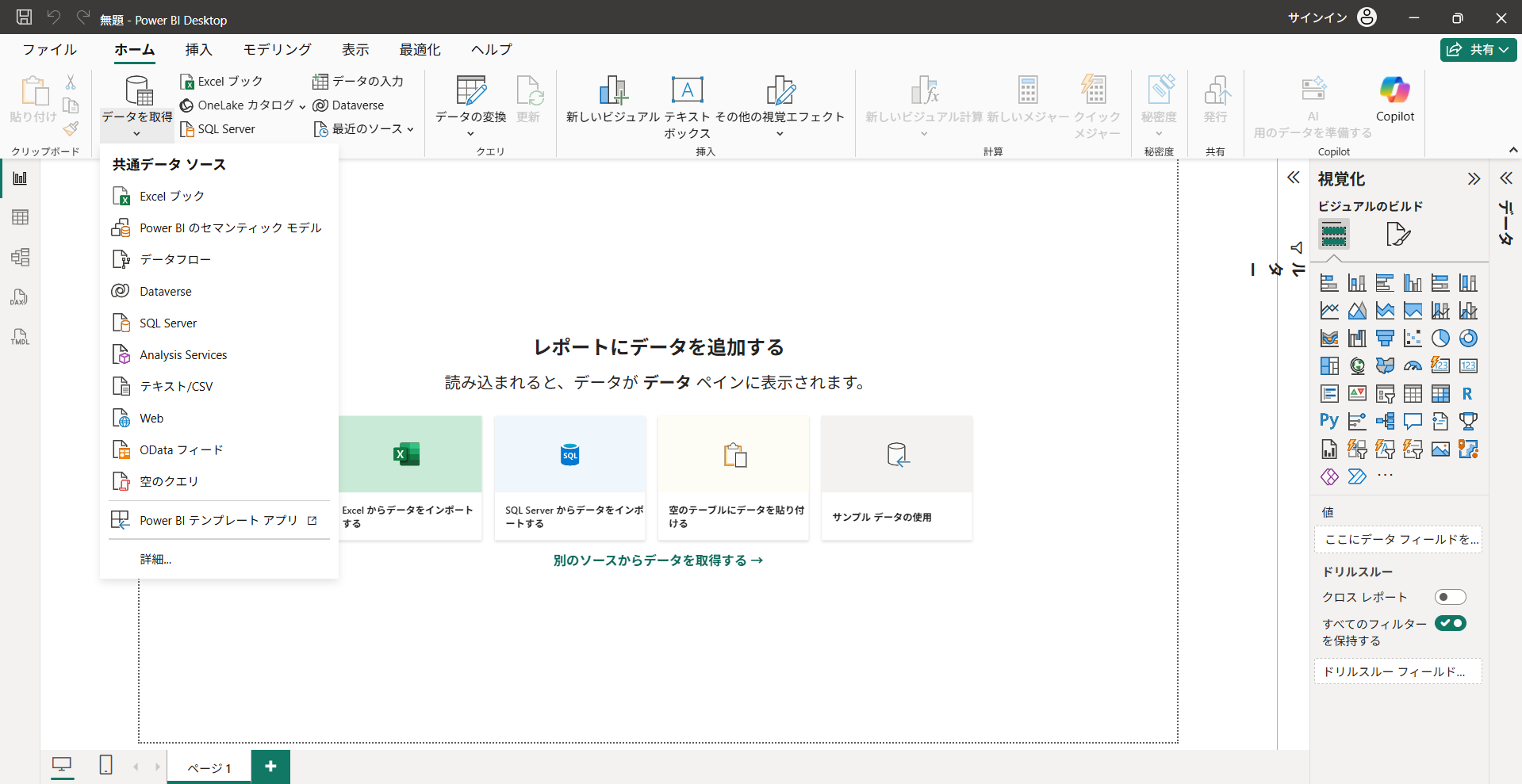This screenshot has width=1522, height=784.
Task: Expand the OneLake catalog dropdown
Action: [302, 106]
